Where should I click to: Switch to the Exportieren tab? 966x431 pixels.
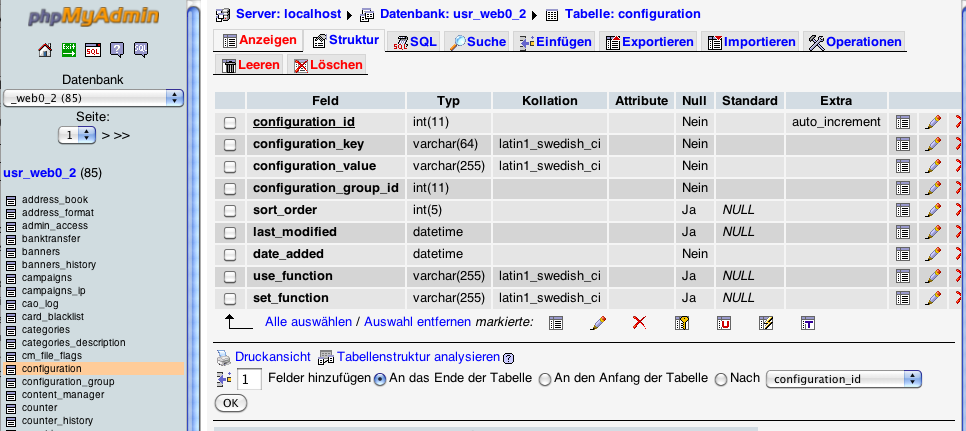point(649,41)
